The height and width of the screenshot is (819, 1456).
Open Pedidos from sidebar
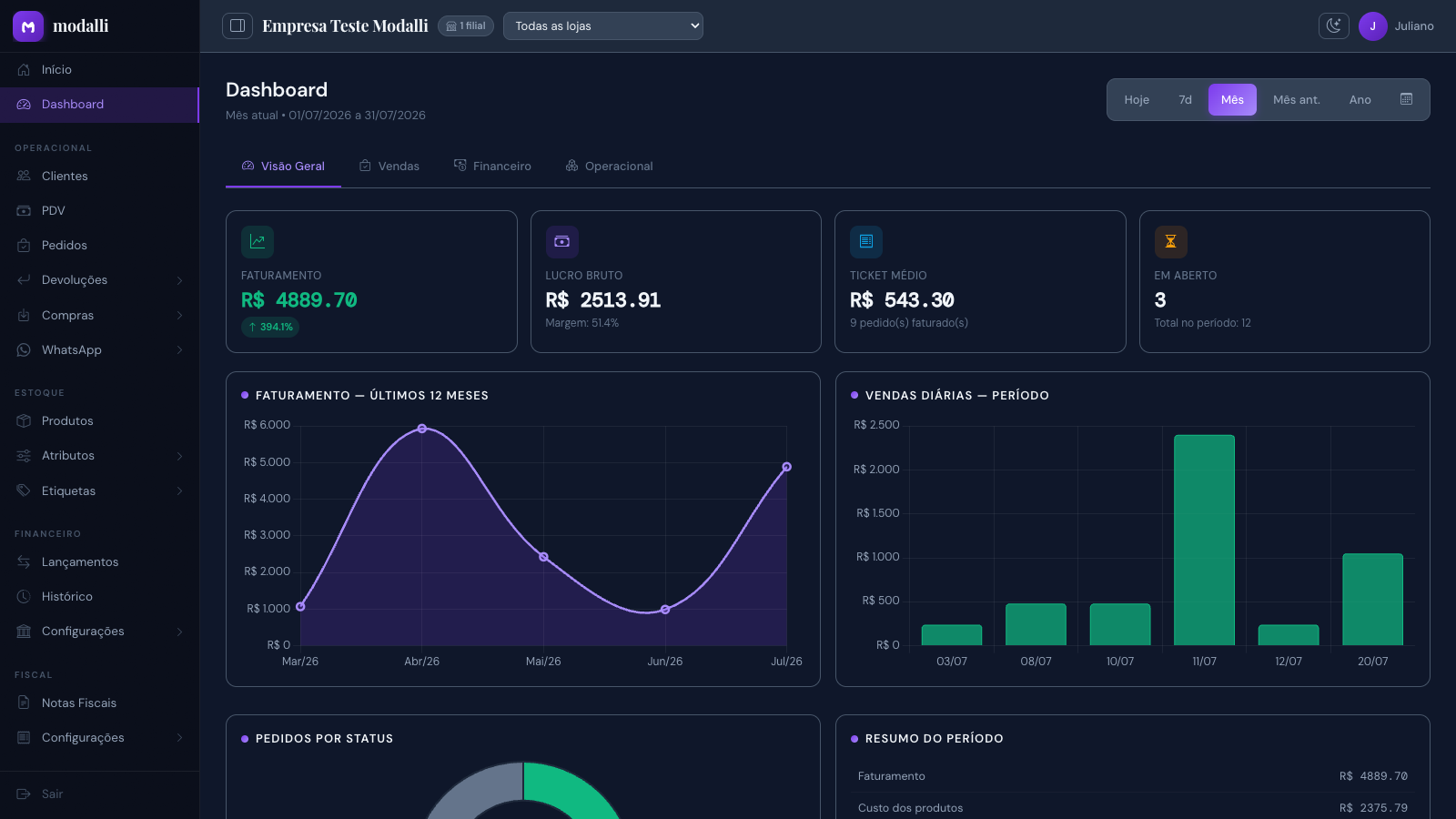click(x=99, y=245)
